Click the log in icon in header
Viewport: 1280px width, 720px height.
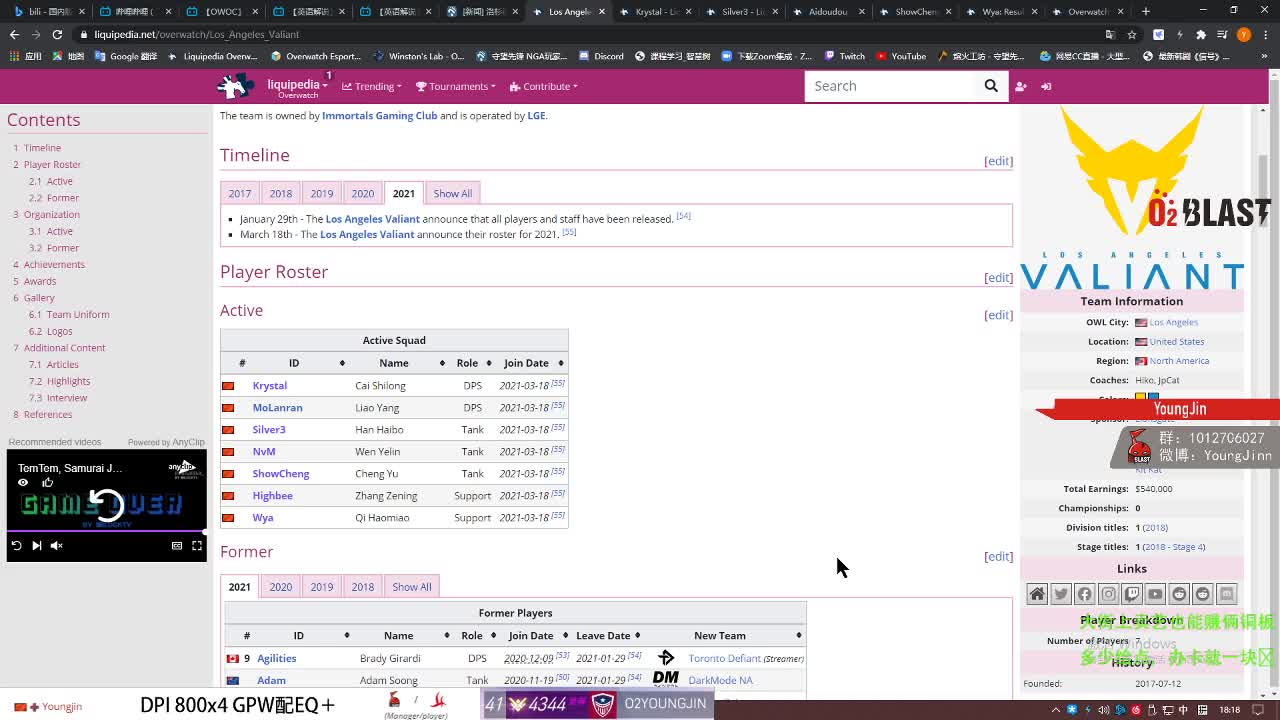coord(1046,86)
